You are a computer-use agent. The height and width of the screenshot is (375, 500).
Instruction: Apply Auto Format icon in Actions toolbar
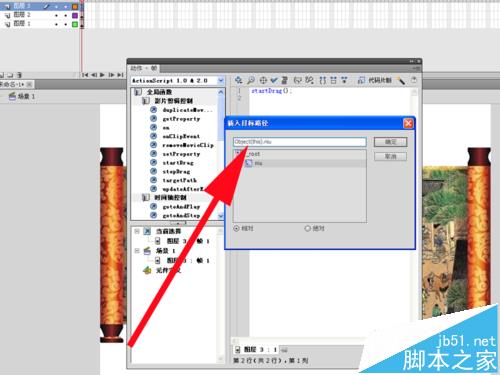(x=284, y=80)
